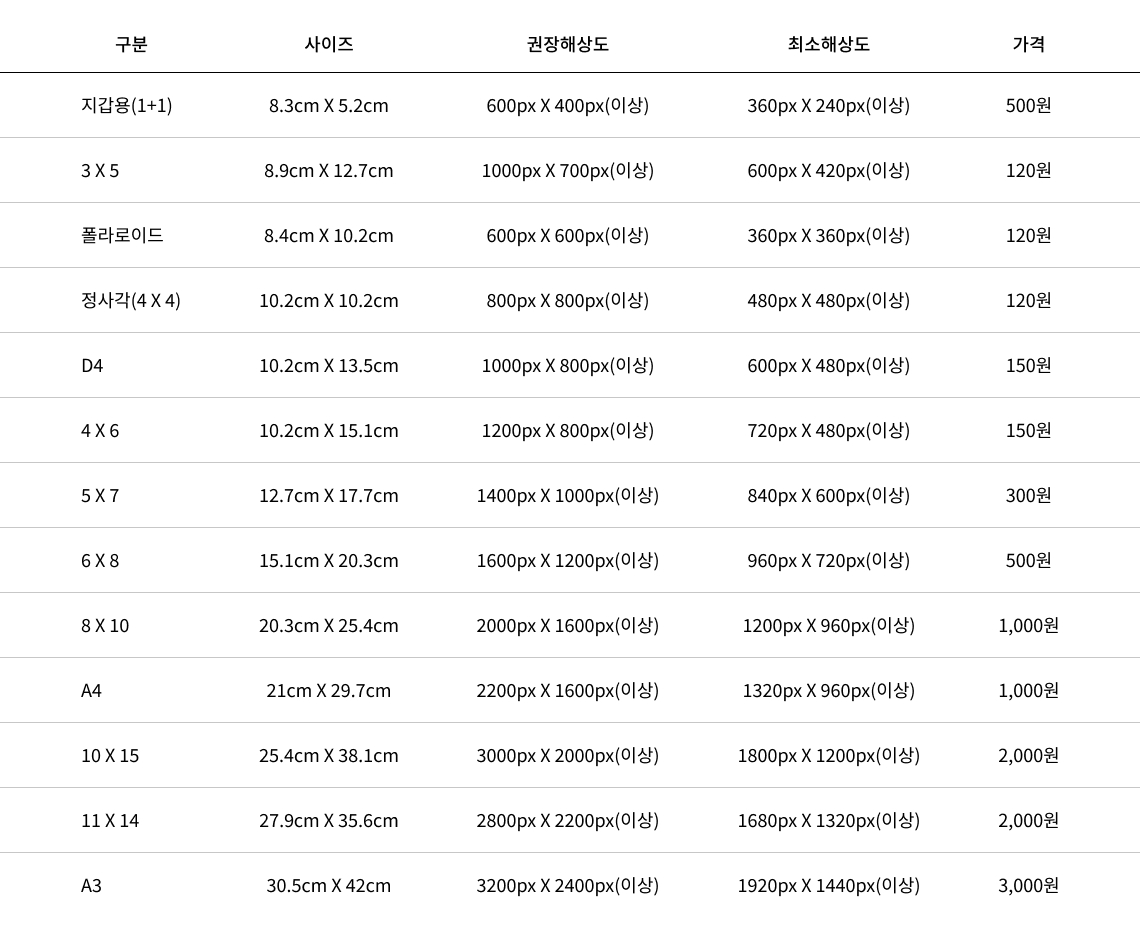This screenshot has height=944, width=1140.
Task: Click the 폴라로이드 row label
Action: click(x=122, y=236)
